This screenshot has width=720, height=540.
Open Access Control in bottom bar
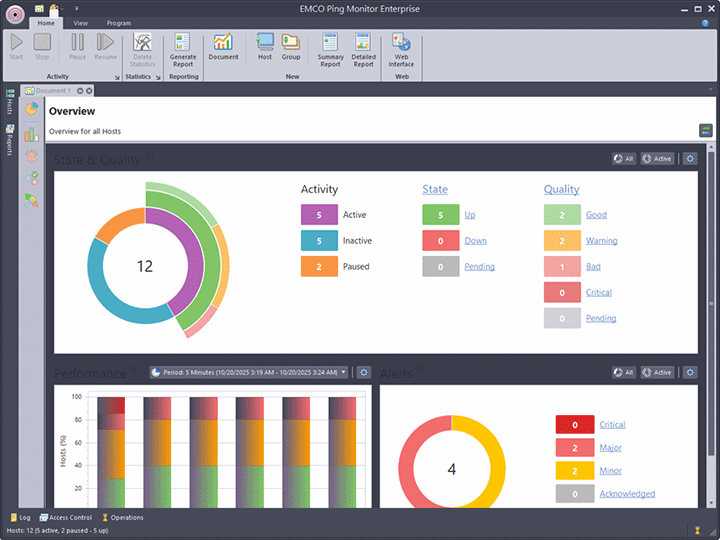(x=65, y=518)
